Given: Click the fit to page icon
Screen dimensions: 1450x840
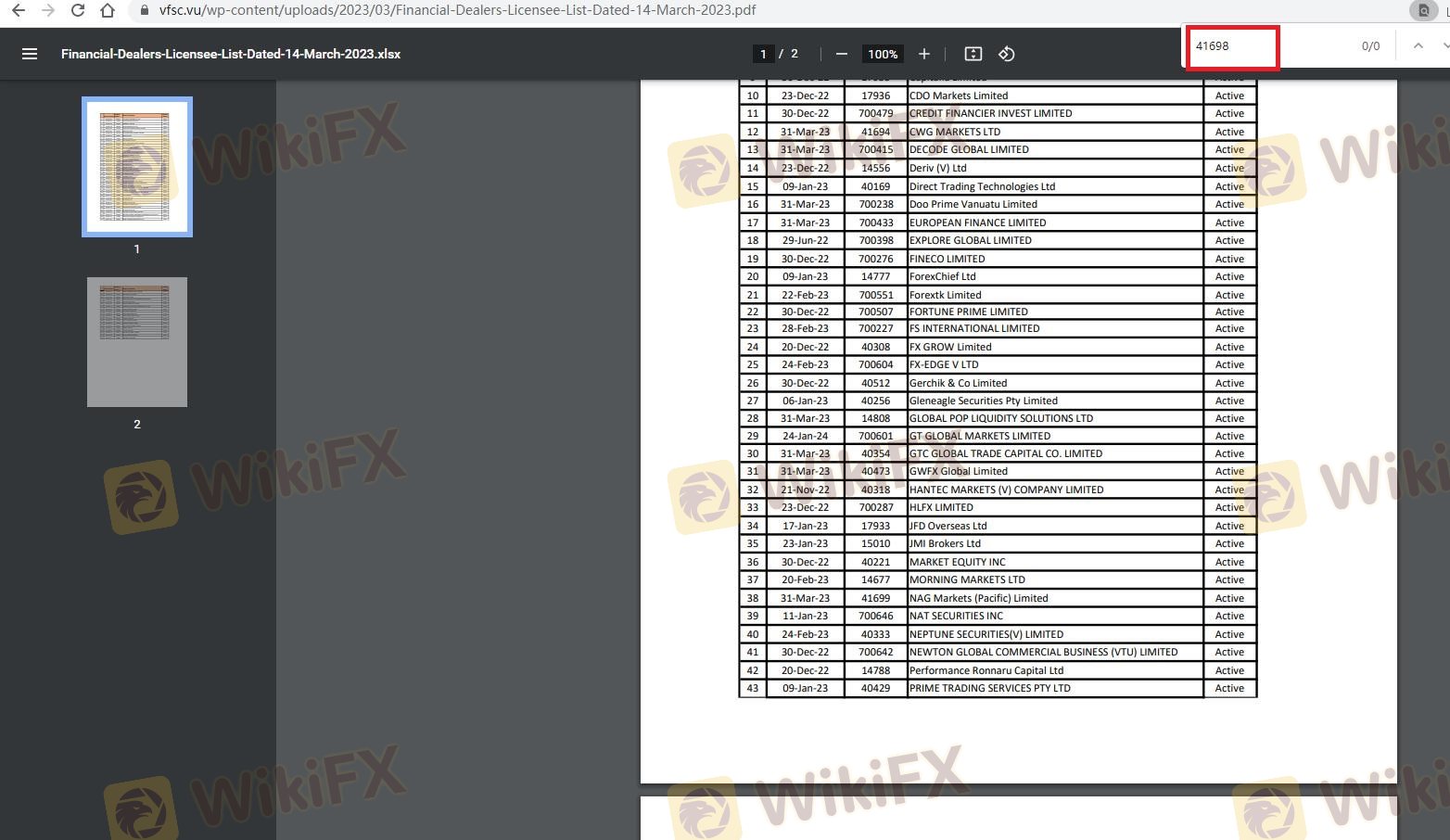Looking at the screenshot, I should pos(973,54).
